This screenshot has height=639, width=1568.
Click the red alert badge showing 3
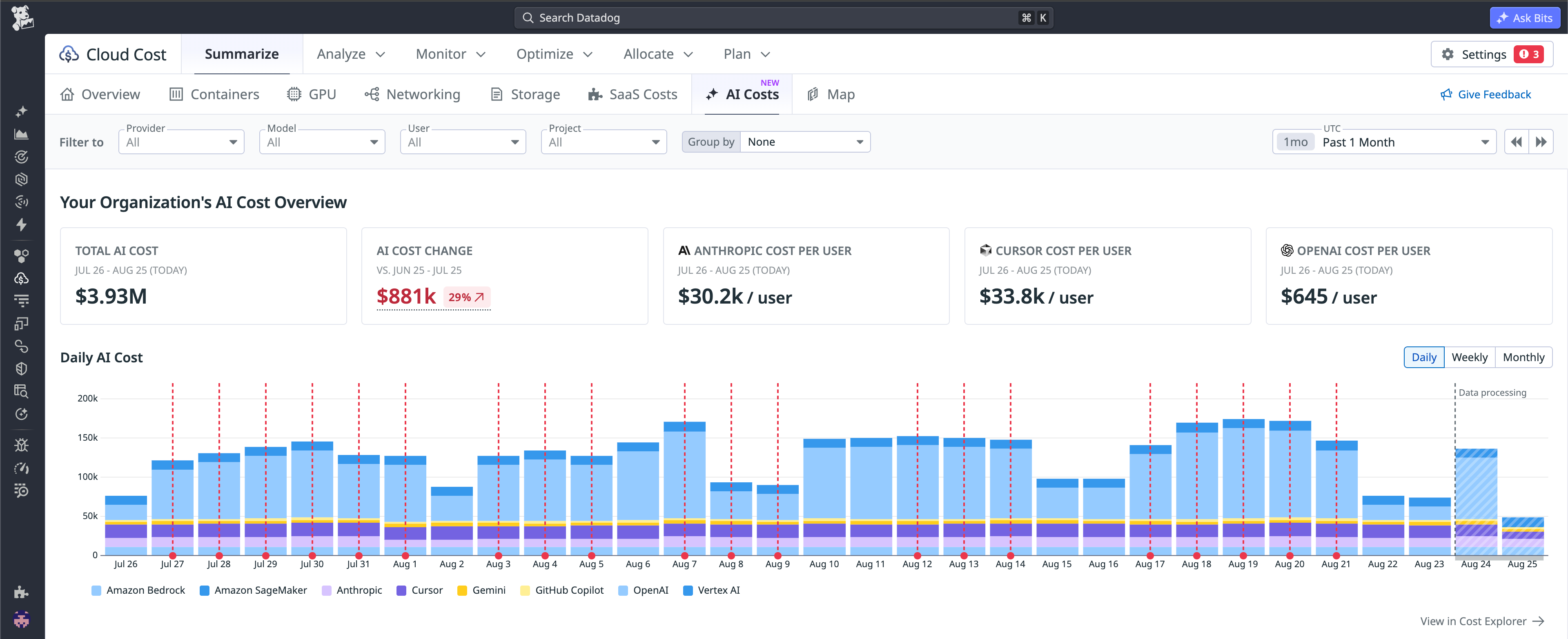coord(1529,54)
